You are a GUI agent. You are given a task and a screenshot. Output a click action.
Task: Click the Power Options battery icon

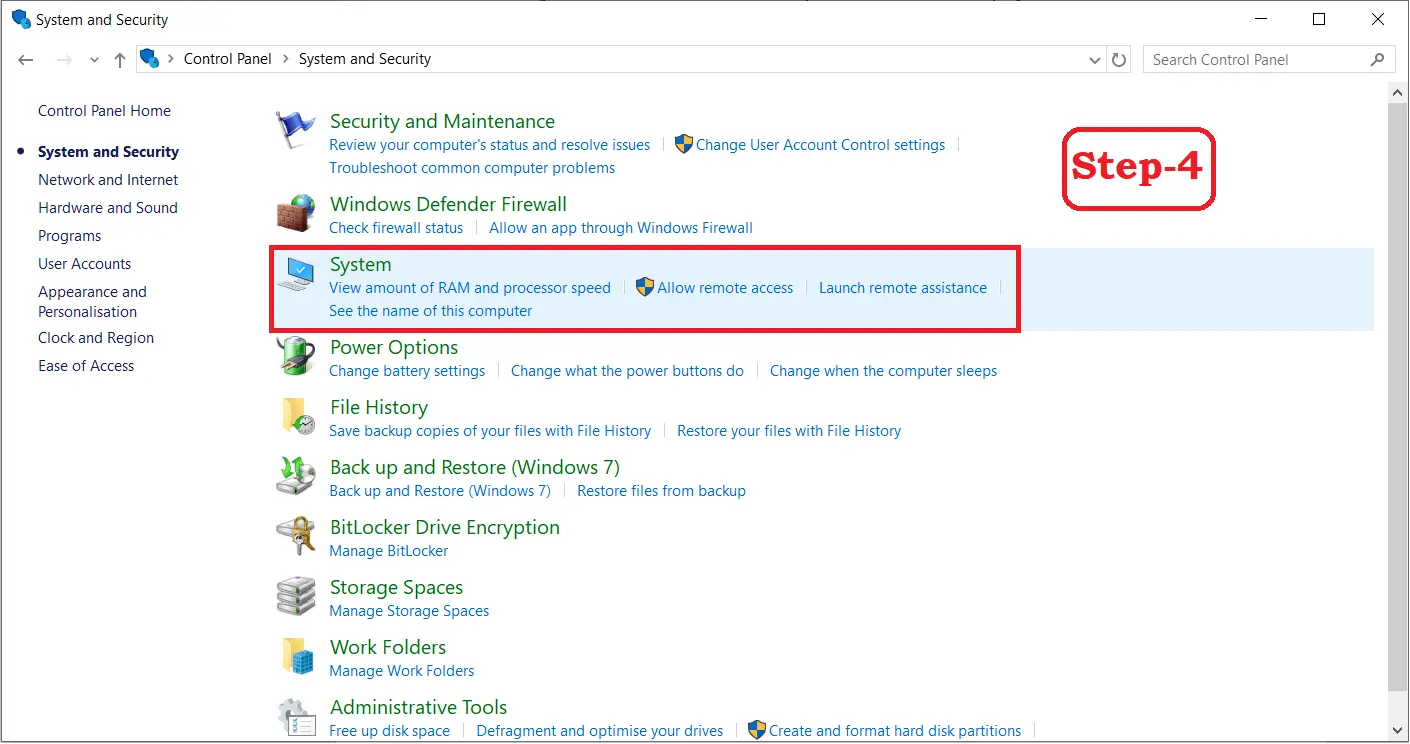tap(296, 357)
